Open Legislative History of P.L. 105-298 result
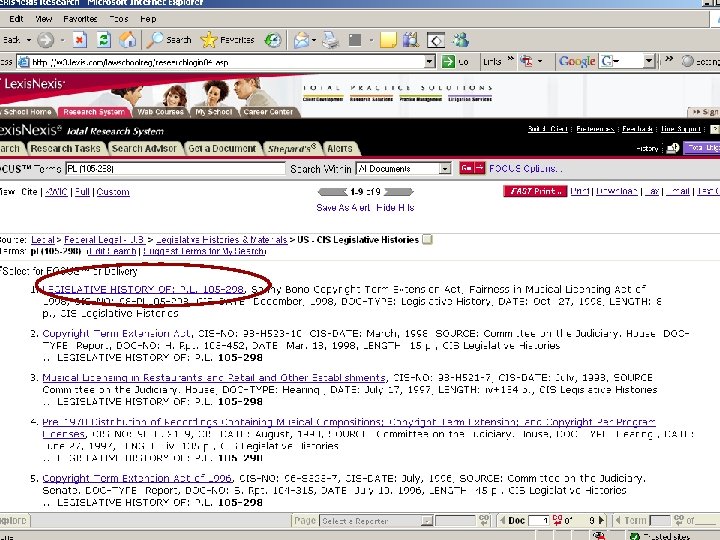The image size is (720, 540). click(144, 289)
